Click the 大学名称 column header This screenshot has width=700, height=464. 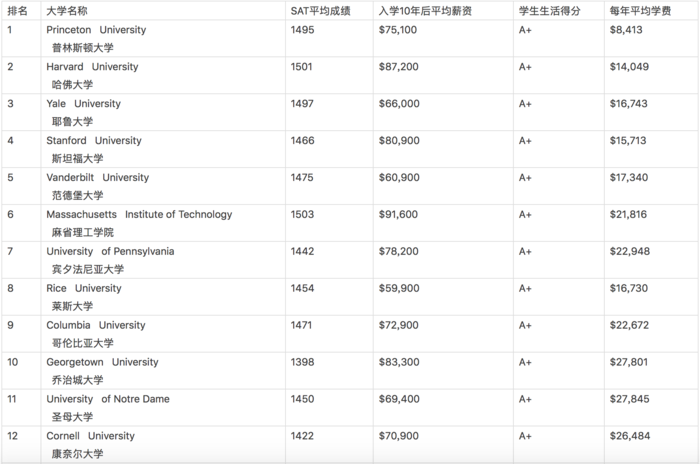coord(67,11)
